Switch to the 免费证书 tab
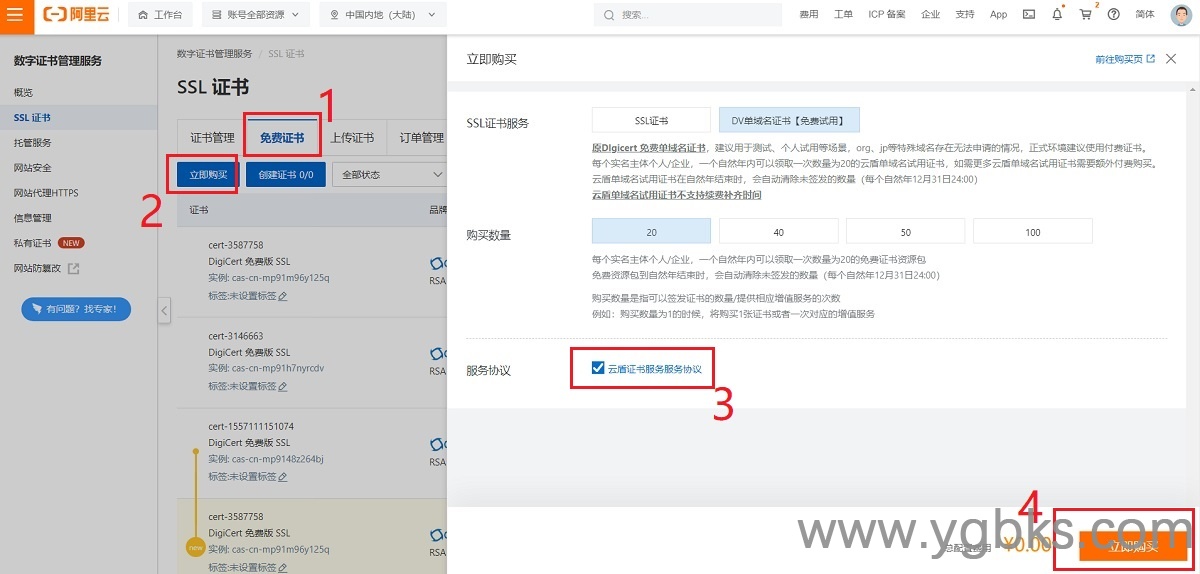The height and width of the screenshot is (574, 1200). tap(282, 138)
